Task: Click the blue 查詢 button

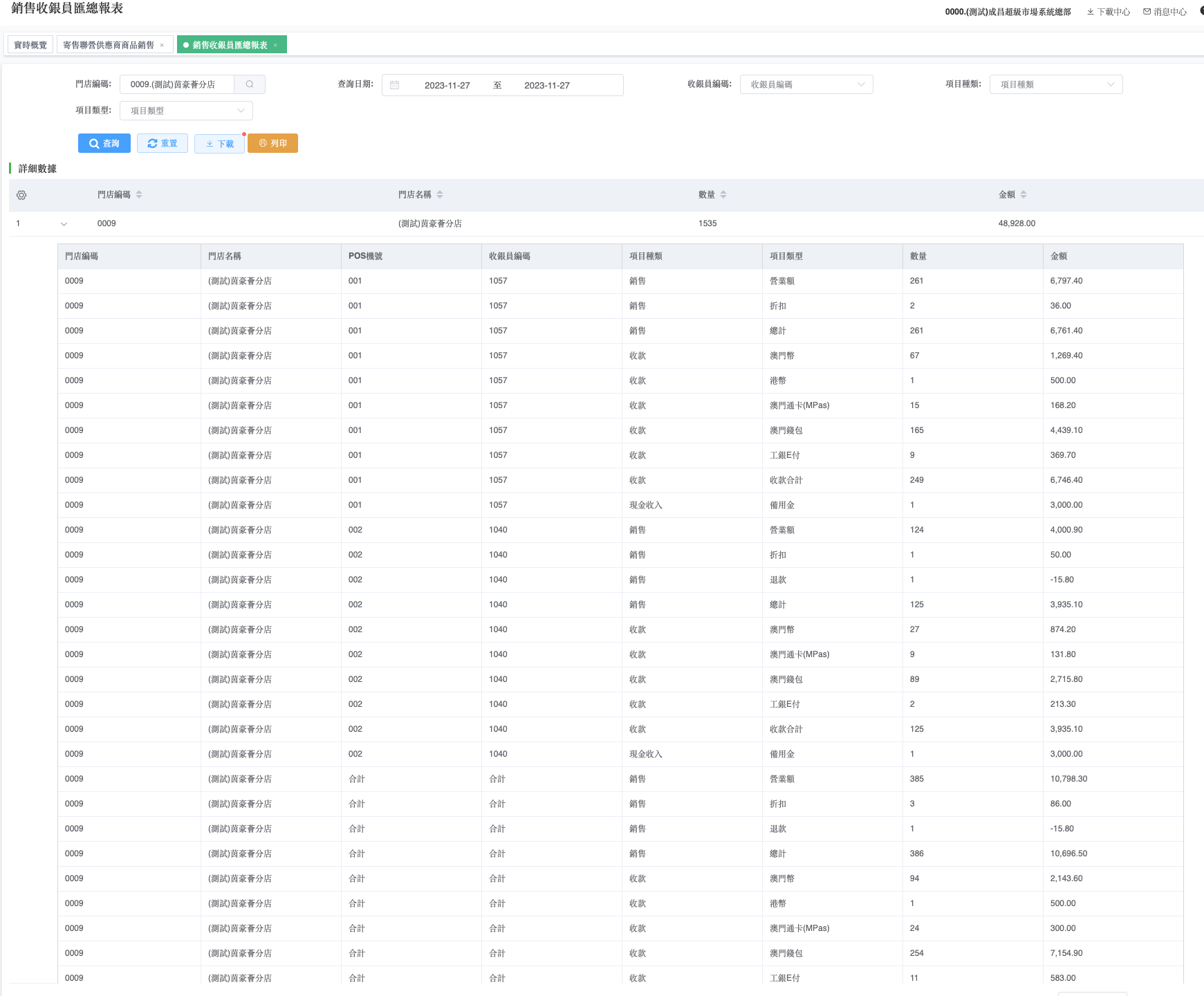Action: pos(104,143)
